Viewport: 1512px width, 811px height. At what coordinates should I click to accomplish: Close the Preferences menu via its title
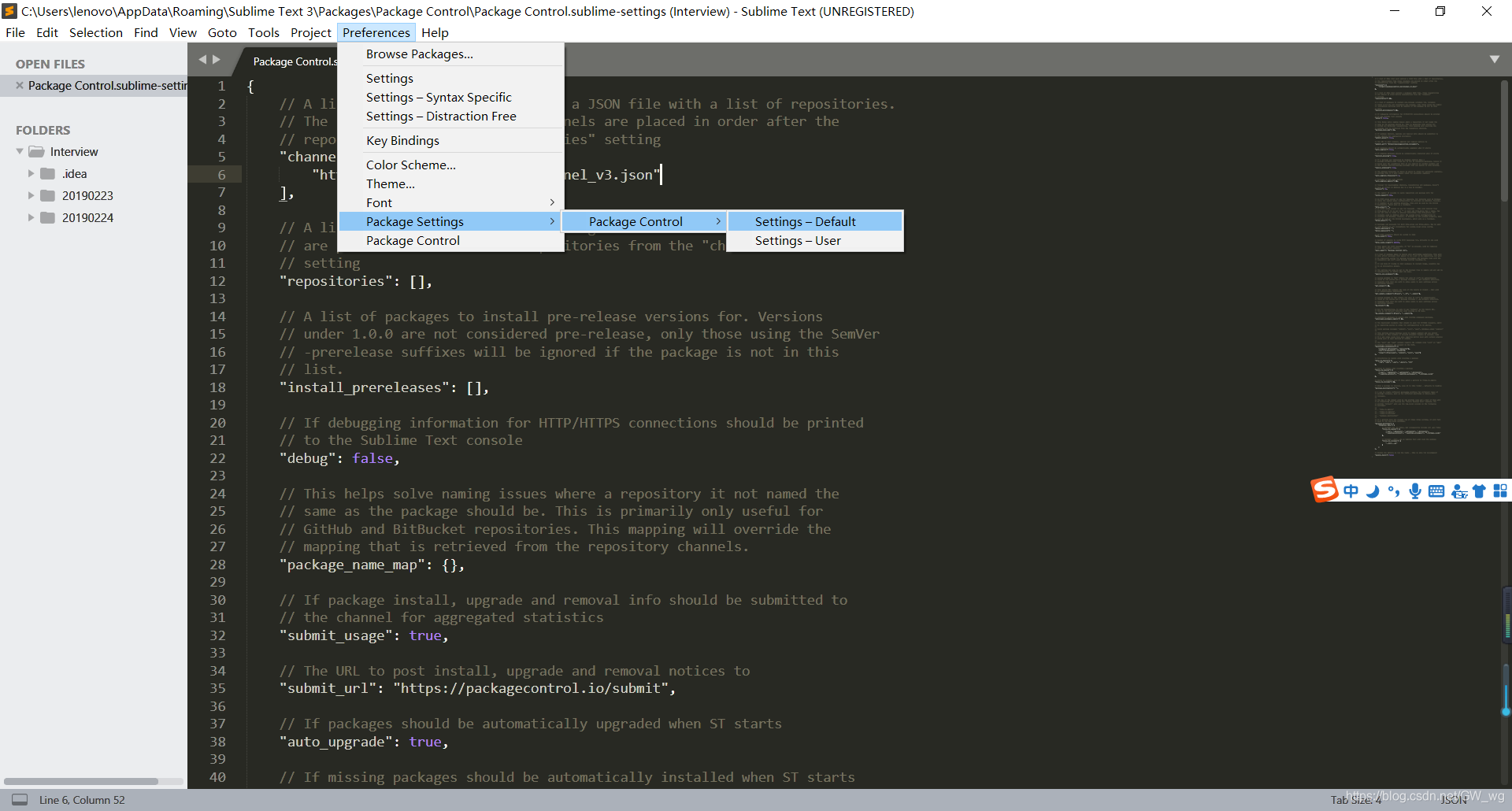pyautogui.click(x=376, y=32)
